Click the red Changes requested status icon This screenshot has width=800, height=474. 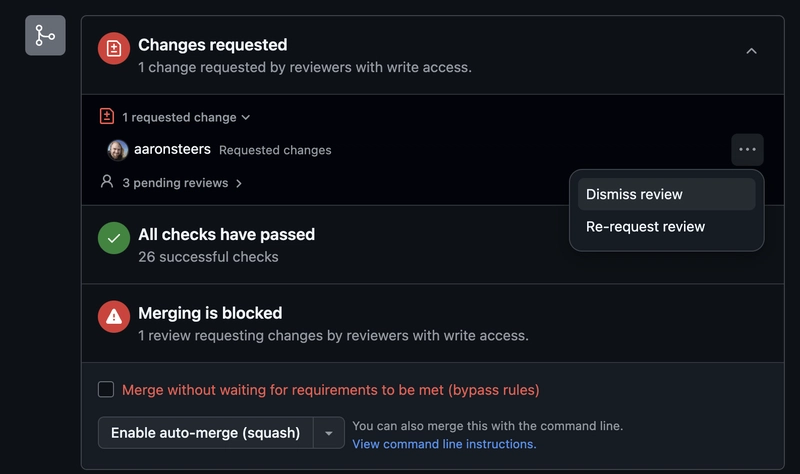pos(114,48)
